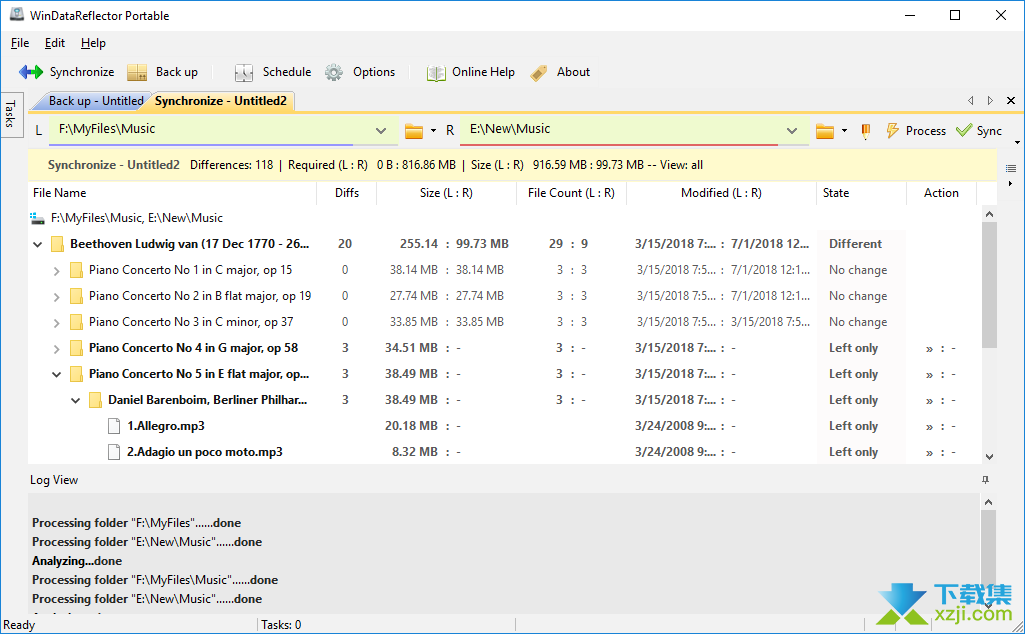The width and height of the screenshot is (1025, 634).
Task: Click the file icon of 2.Adagio un poco moto.mp3
Action: [x=114, y=452]
